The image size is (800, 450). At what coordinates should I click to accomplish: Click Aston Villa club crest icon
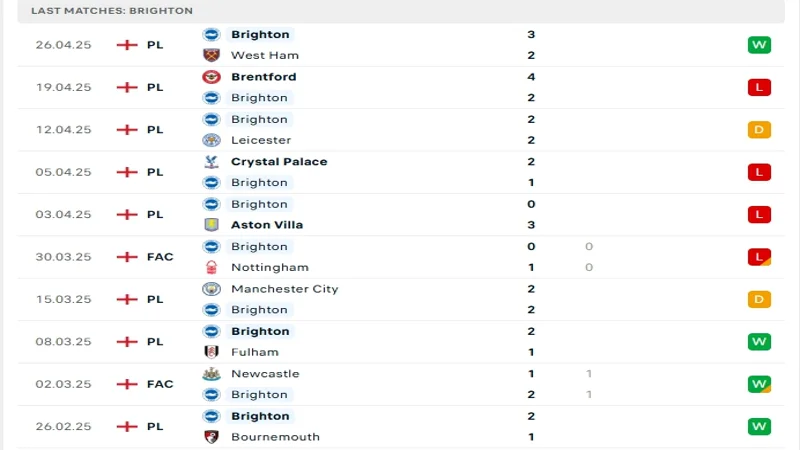[211, 225]
